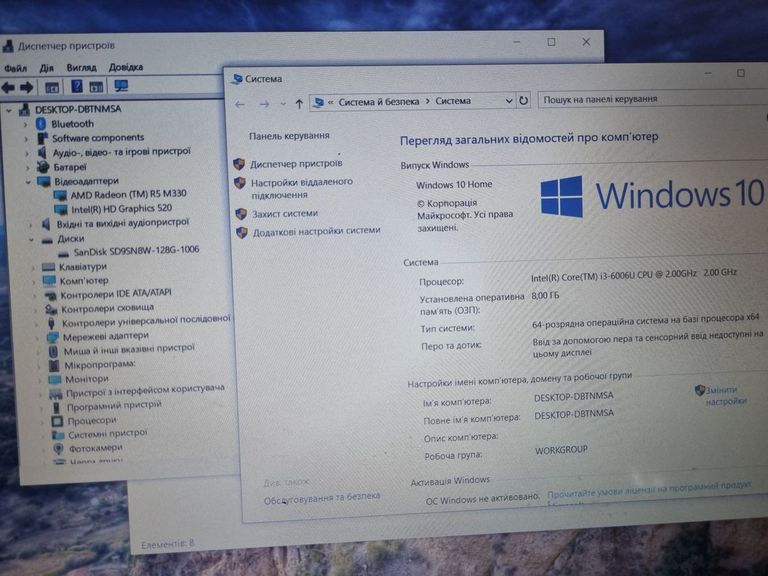Open the Вигляд menu

point(81,68)
